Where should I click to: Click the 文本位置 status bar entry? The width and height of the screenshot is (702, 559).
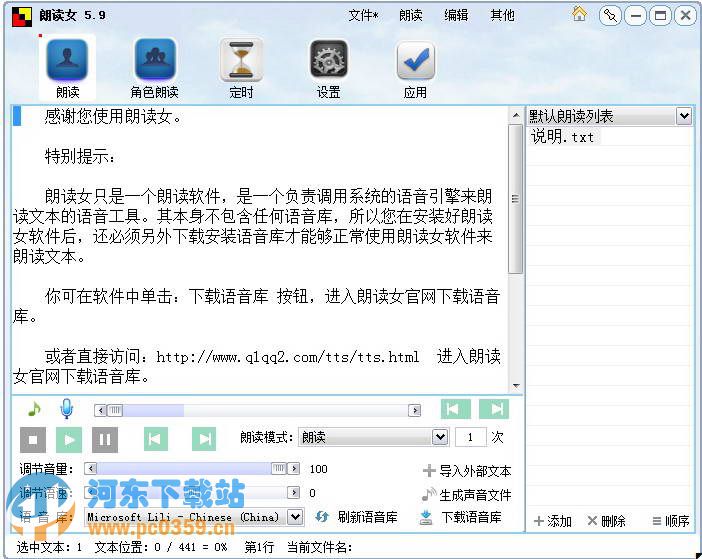click(161, 547)
